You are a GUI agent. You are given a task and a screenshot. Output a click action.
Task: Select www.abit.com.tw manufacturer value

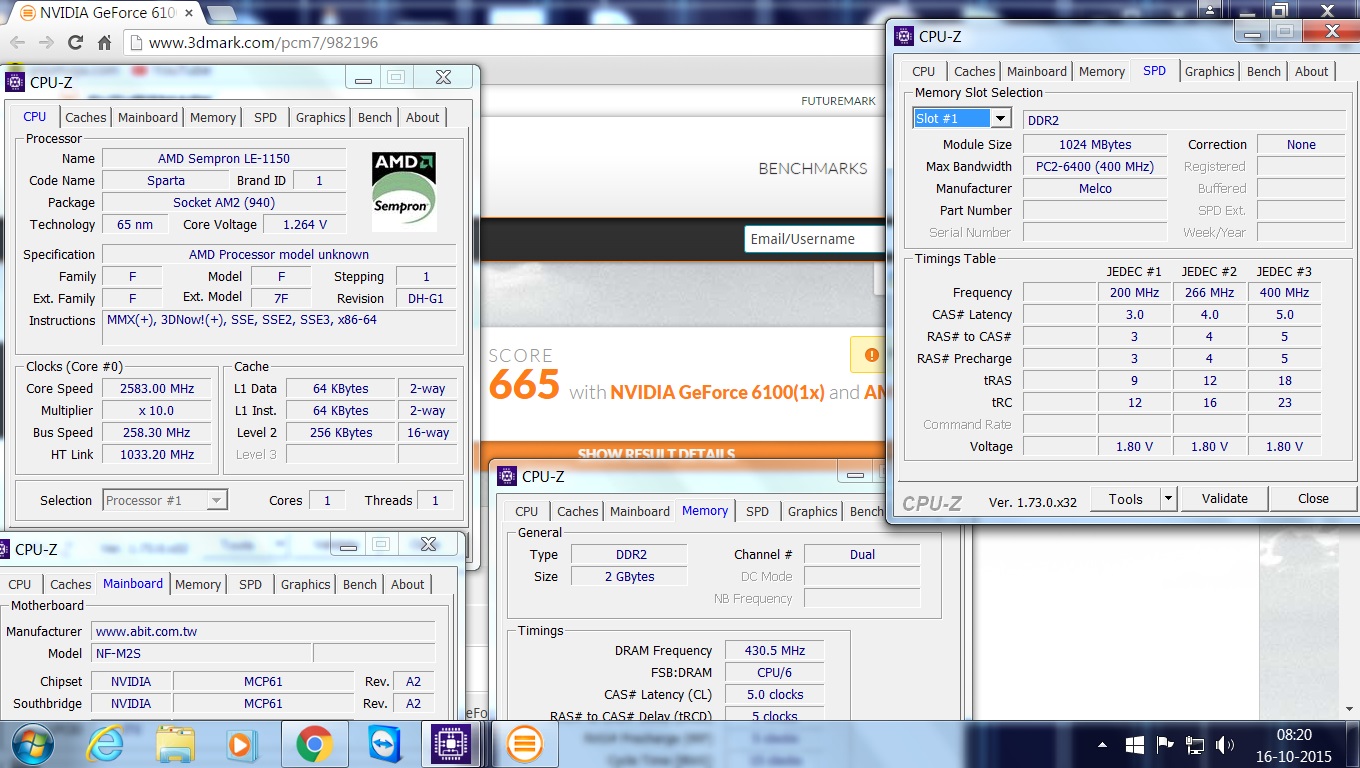(264, 631)
